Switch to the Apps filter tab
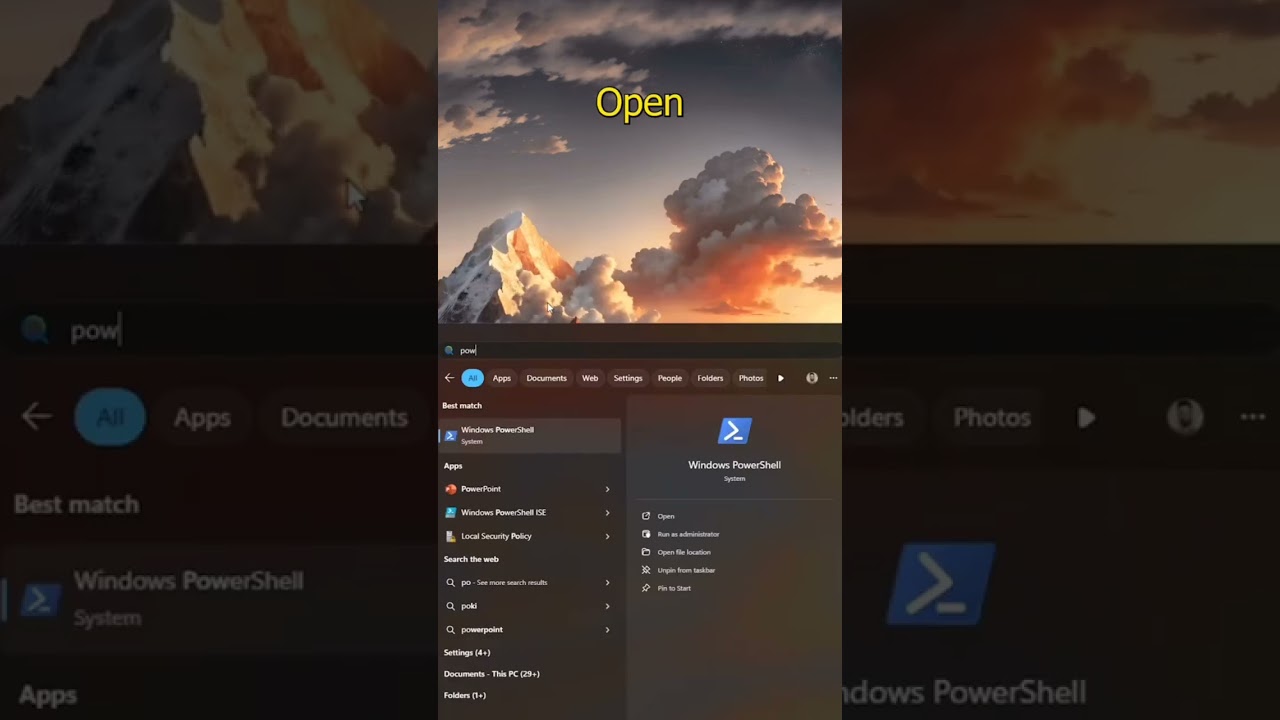Viewport: 1280px width, 720px height. (502, 378)
